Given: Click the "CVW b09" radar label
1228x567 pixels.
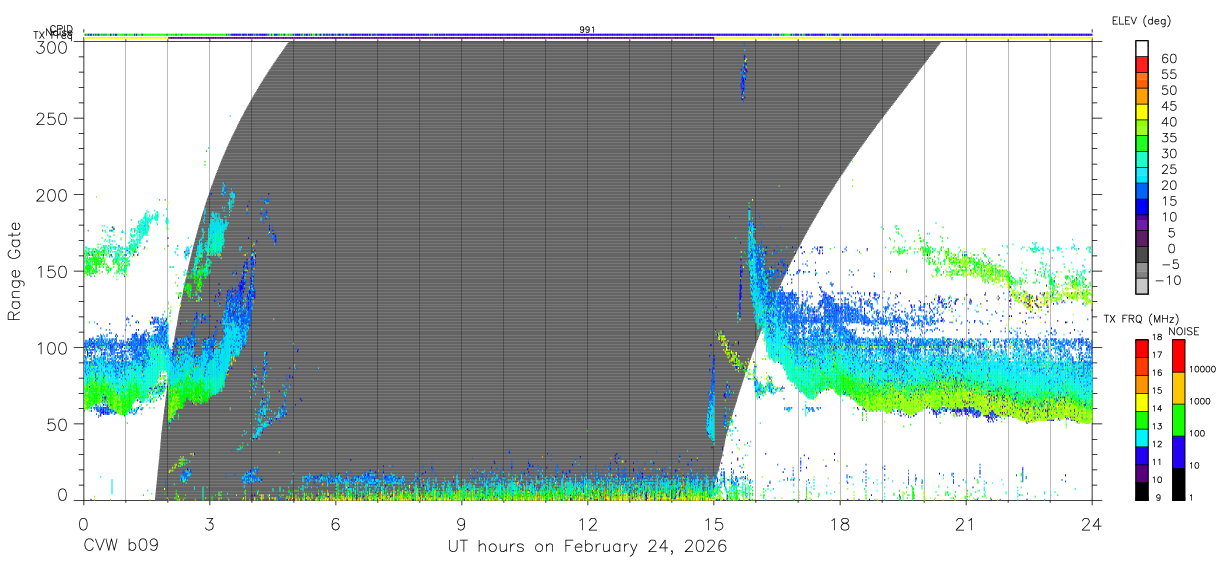Looking at the screenshot, I should click(x=120, y=547).
